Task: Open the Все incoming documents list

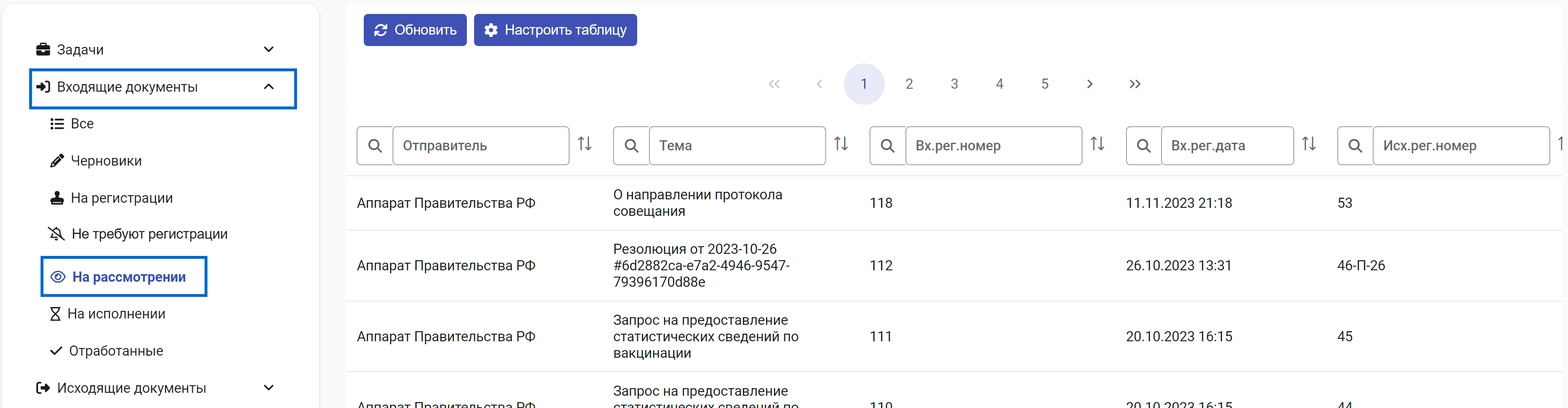Action: [82, 124]
